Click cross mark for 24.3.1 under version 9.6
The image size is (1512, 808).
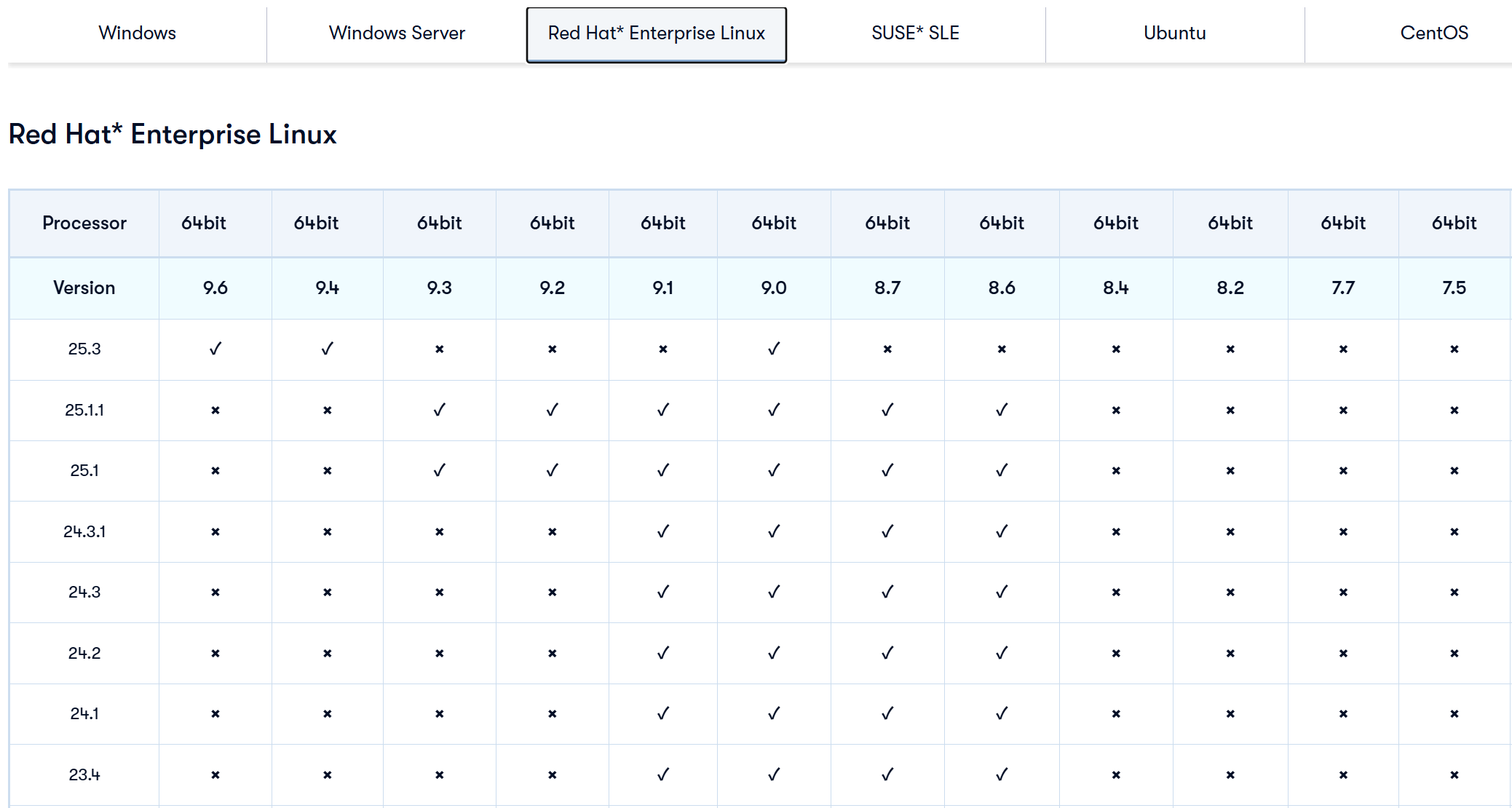point(215,532)
